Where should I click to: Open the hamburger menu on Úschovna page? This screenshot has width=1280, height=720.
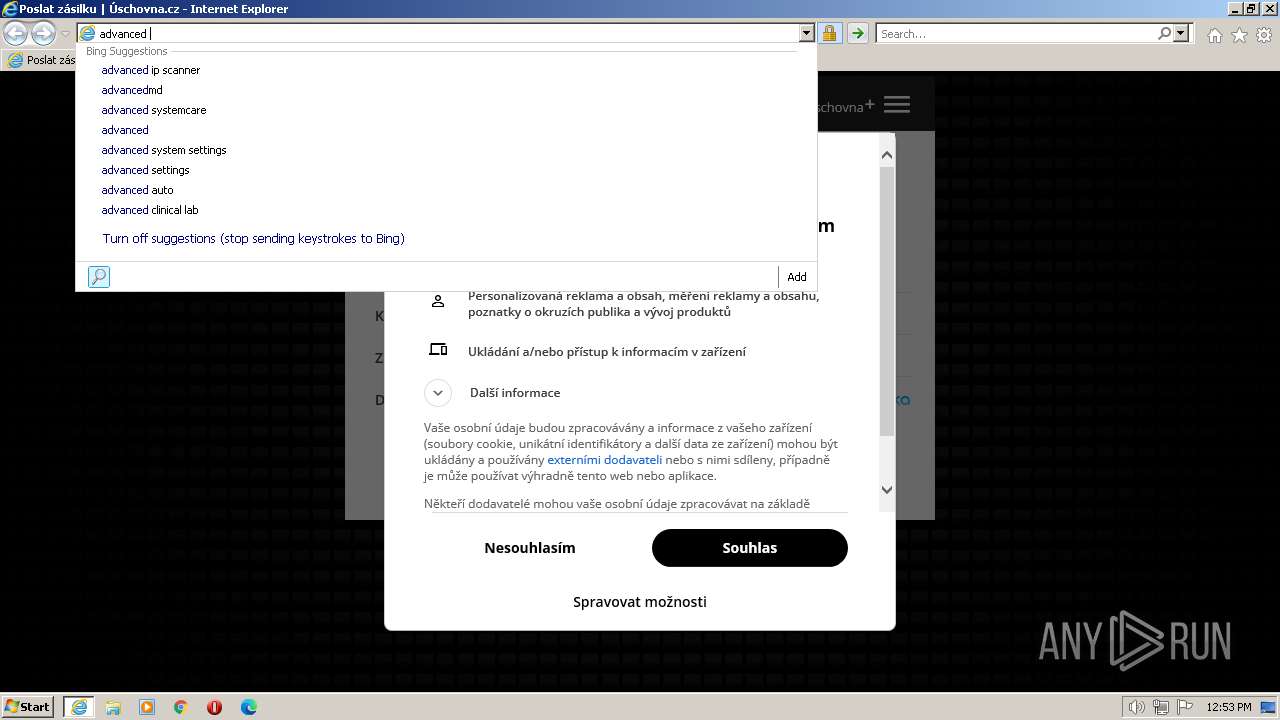point(897,105)
